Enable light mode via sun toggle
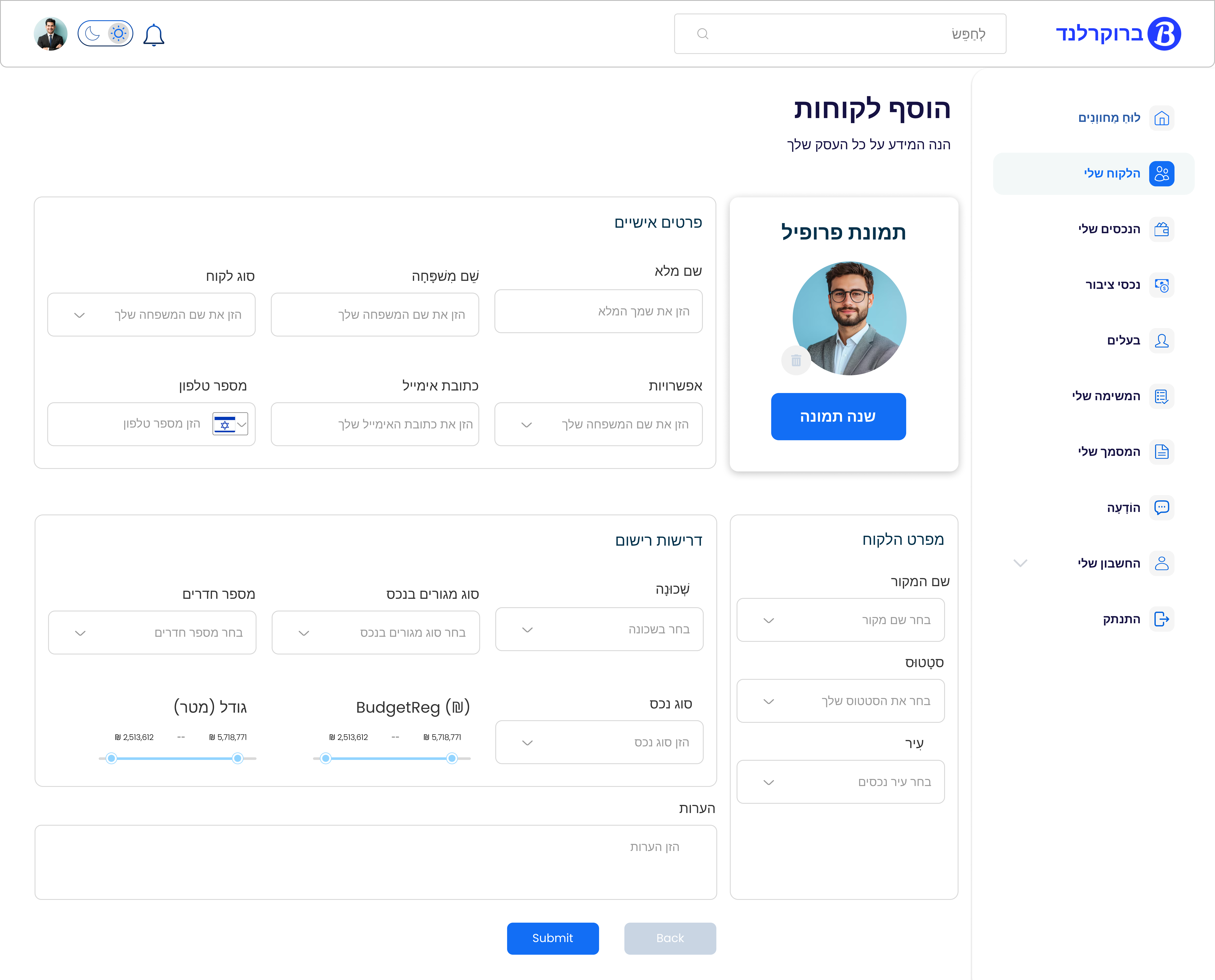Screen dimensions: 1215x980 point(118,33)
